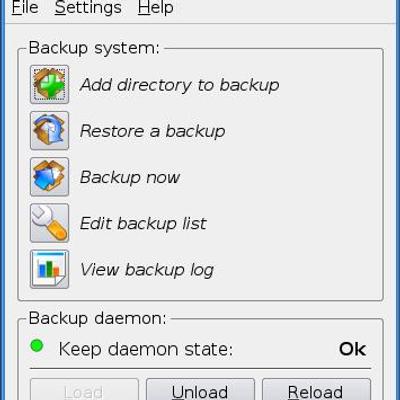Image resolution: width=400 pixels, height=400 pixels.
Task: Click the View backup log chart icon
Action: pos(49,269)
